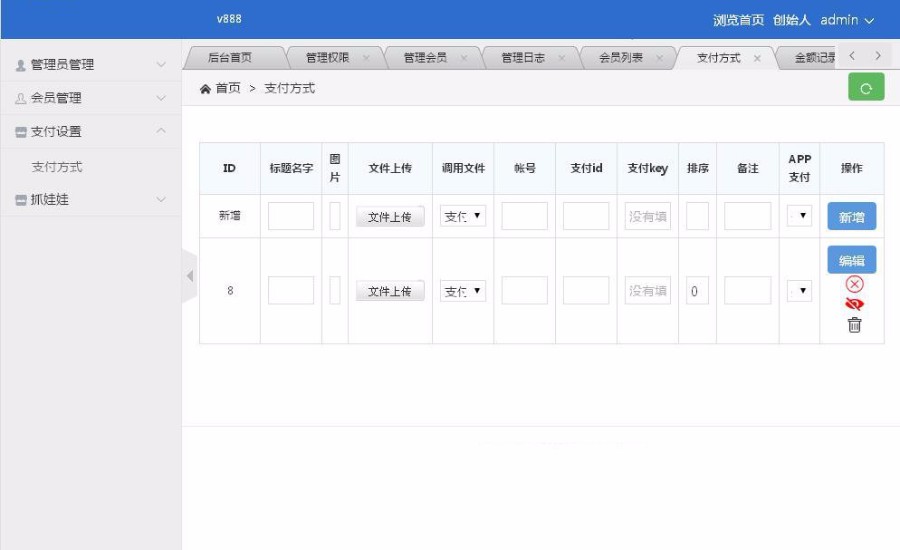900x550 pixels.
Task: Click the 备注 input in the 新增 row
Action: [747, 216]
